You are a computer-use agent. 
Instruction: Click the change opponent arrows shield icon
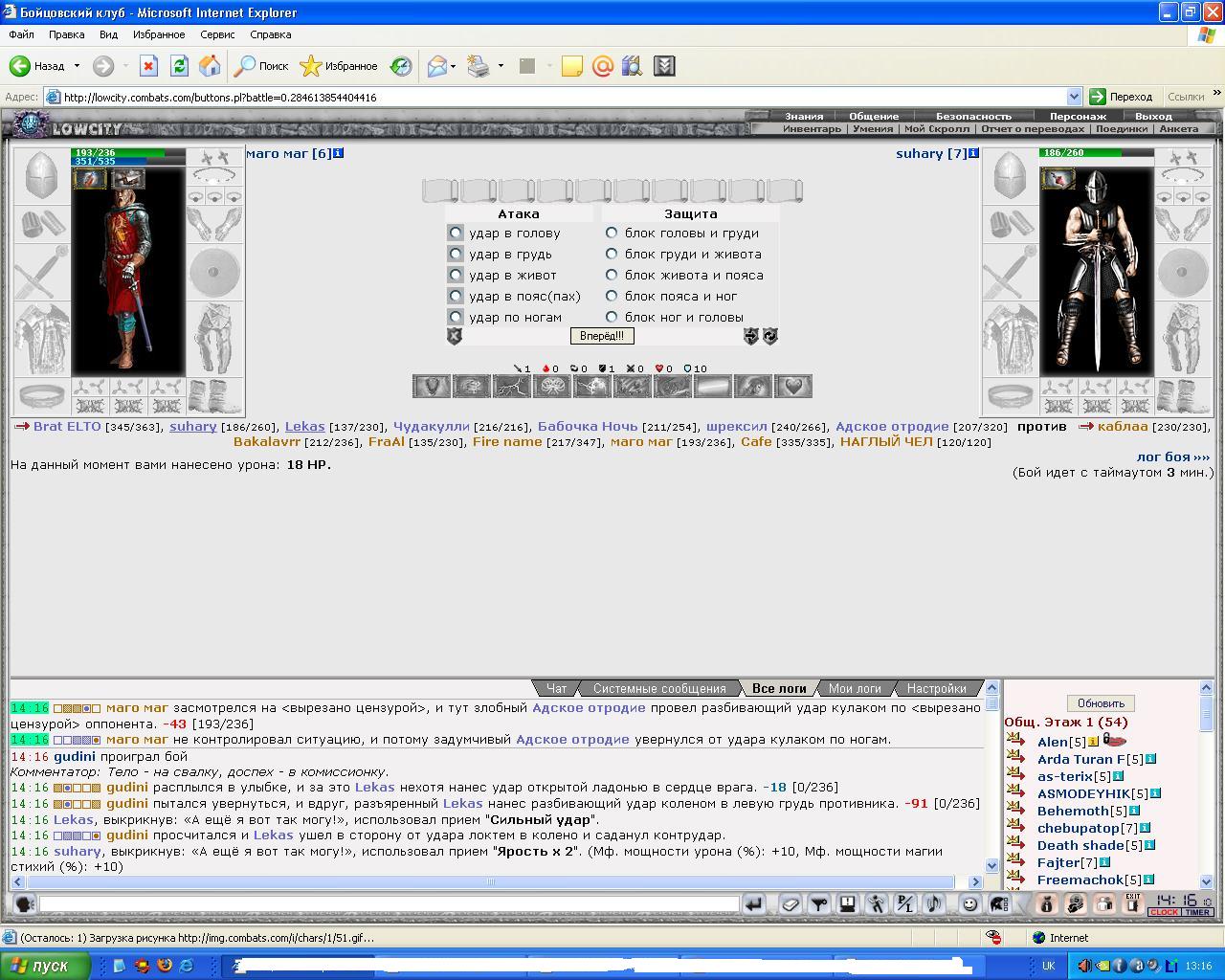point(751,336)
